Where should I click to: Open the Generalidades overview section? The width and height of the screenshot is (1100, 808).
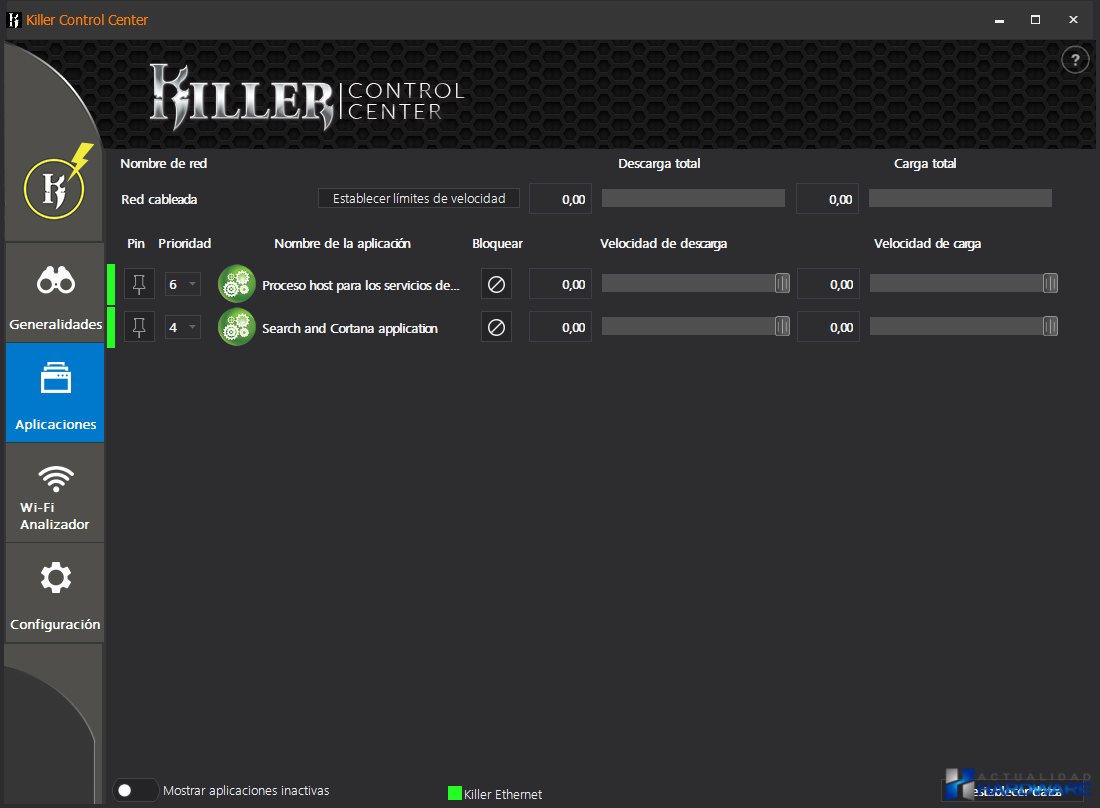pos(55,293)
